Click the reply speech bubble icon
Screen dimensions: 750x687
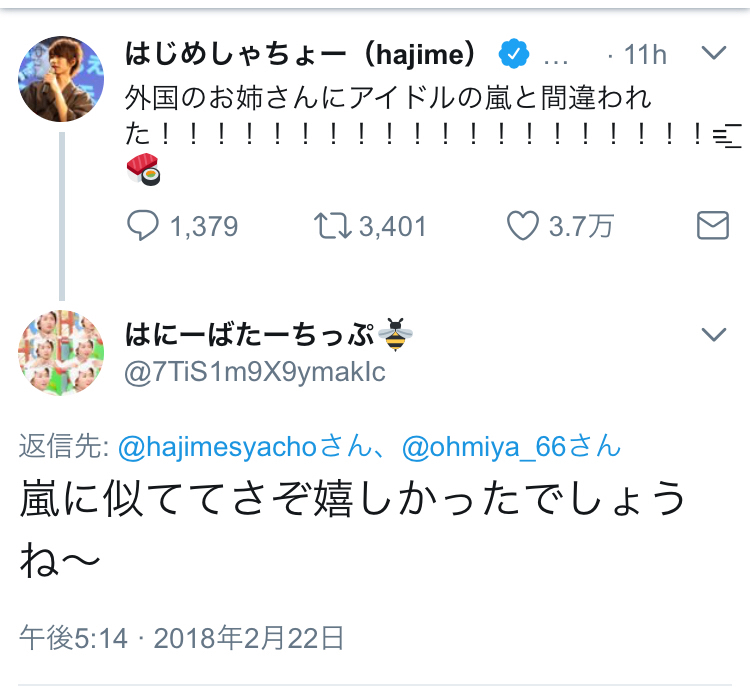tap(145, 226)
